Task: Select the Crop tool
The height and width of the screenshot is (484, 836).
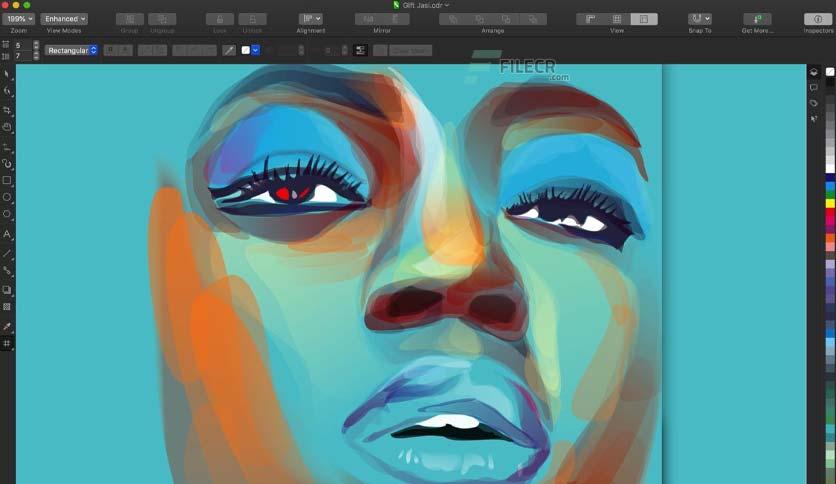Action: pyautogui.click(x=7, y=110)
